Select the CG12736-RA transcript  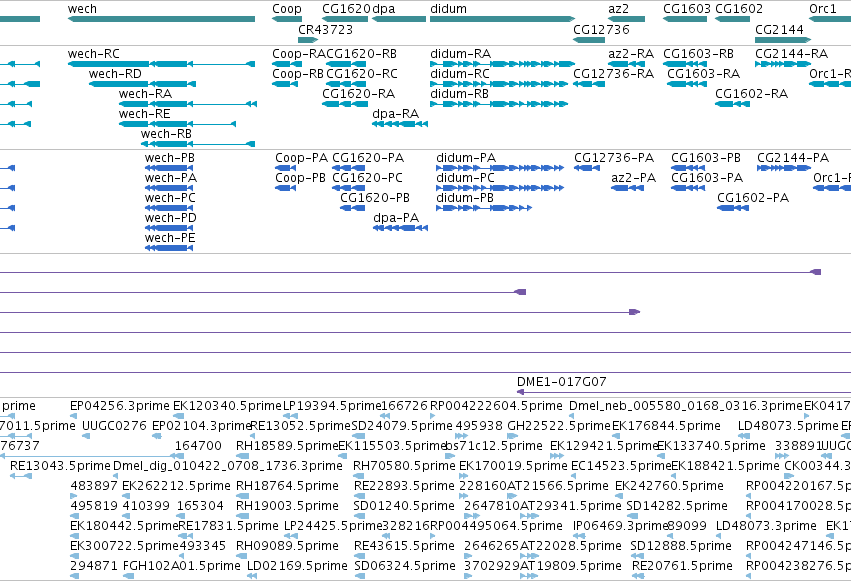click(x=589, y=84)
